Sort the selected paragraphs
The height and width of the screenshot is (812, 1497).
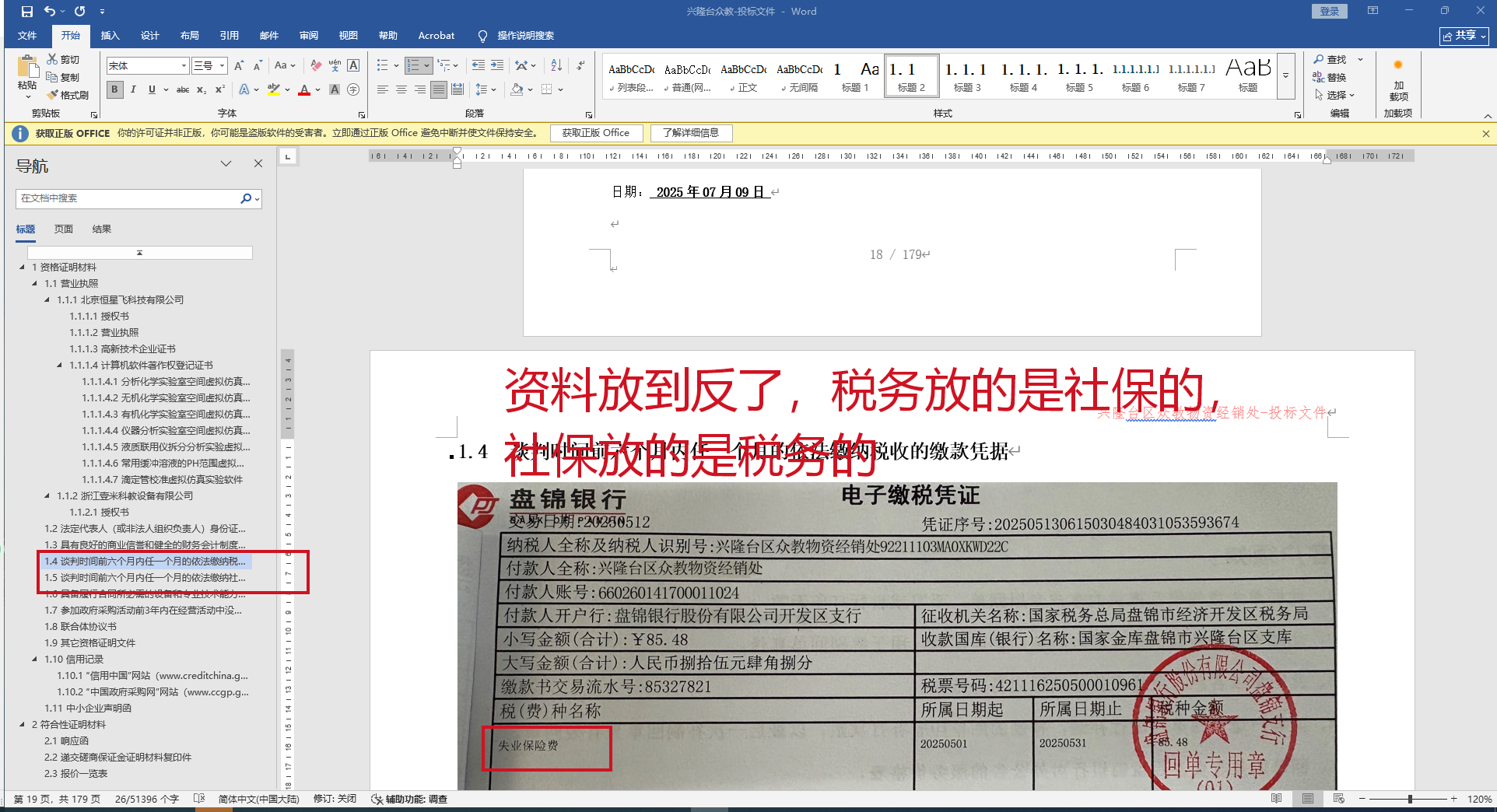coord(556,66)
